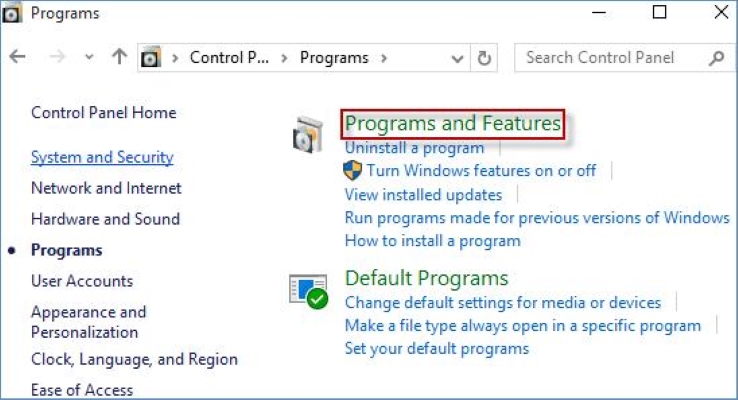738x400 pixels.
Task: Open System and Security in sidebar
Action: tap(102, 157)
